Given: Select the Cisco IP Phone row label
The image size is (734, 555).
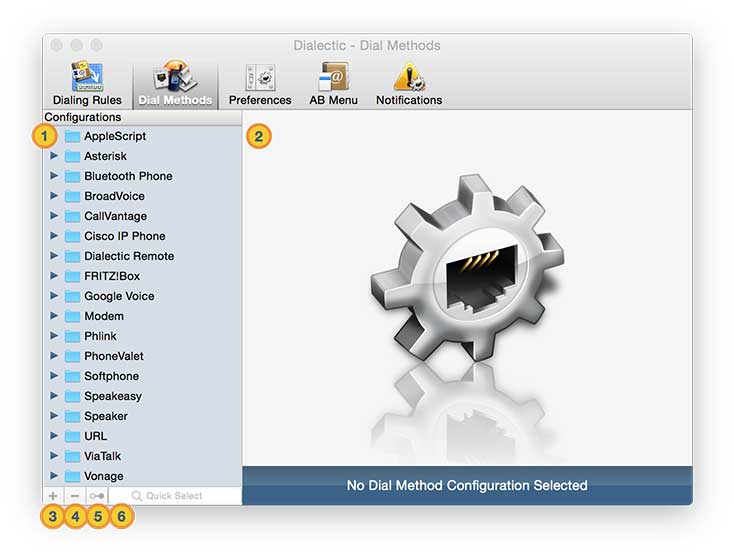Looking at the screenshot, I should pyautogui.click(x=125, y=236).
